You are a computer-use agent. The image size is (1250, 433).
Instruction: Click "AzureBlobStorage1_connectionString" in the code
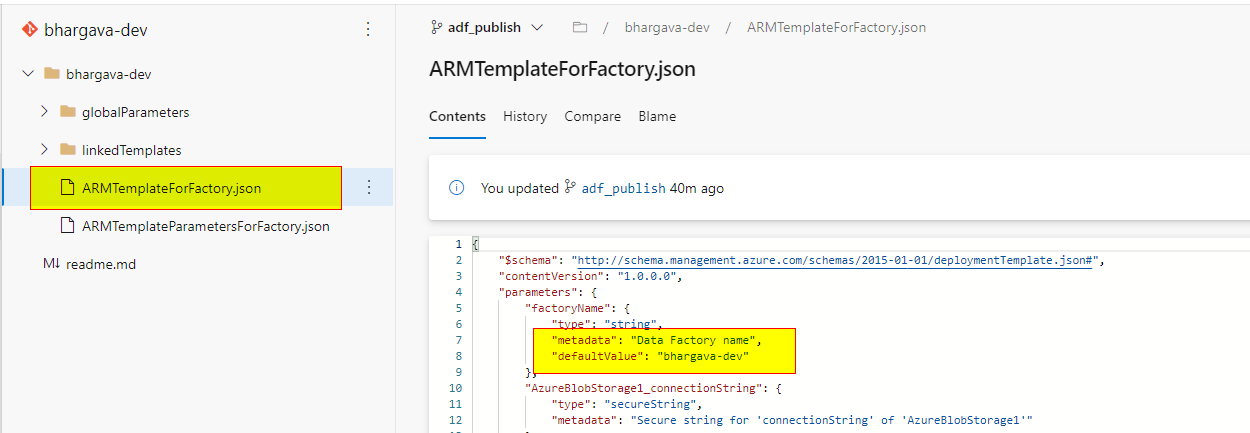644,388
